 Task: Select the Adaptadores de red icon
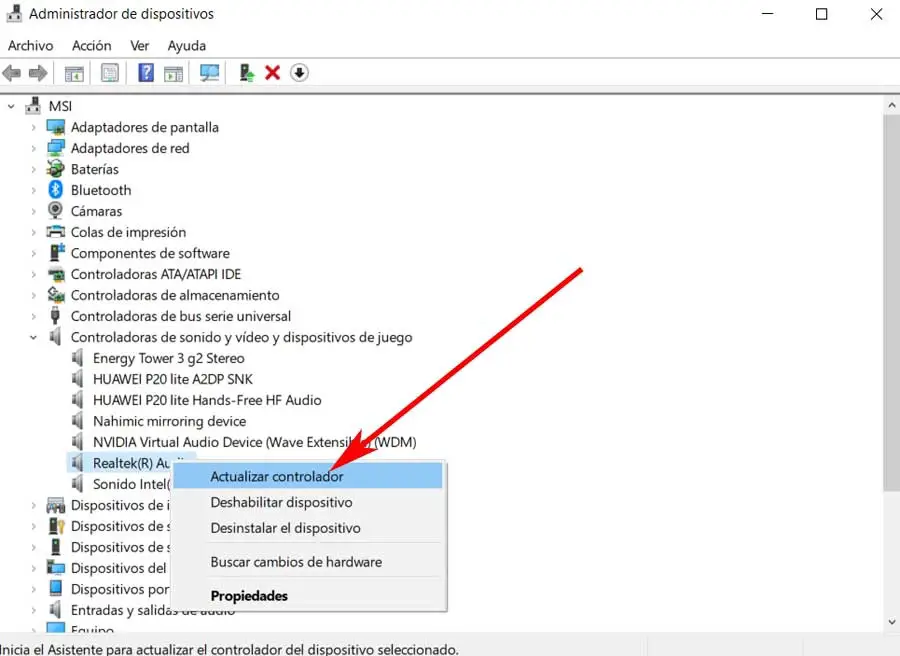click(x=56, y=147)
